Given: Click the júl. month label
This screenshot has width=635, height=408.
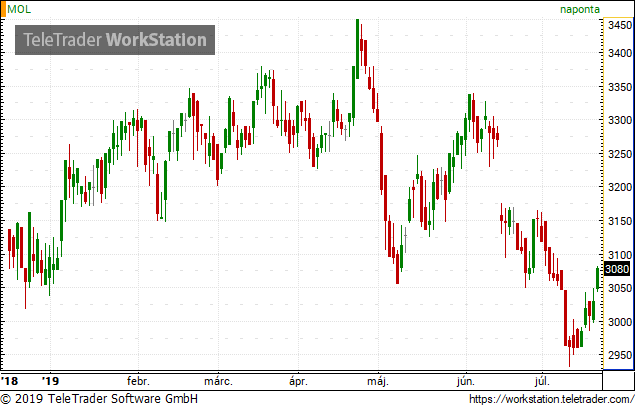Looking at the screenshot, I should 542,381.
